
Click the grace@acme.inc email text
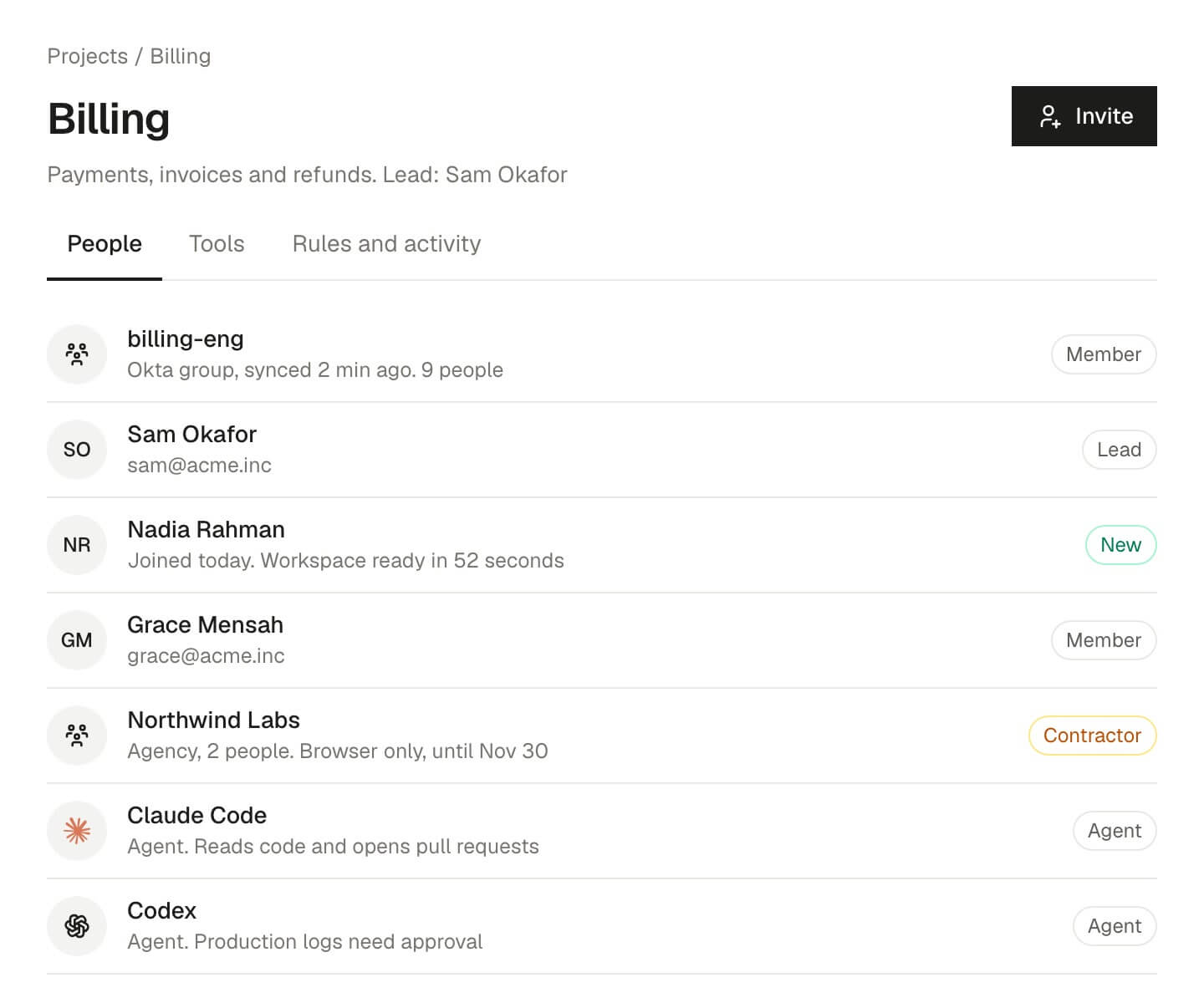coord(206,656)
